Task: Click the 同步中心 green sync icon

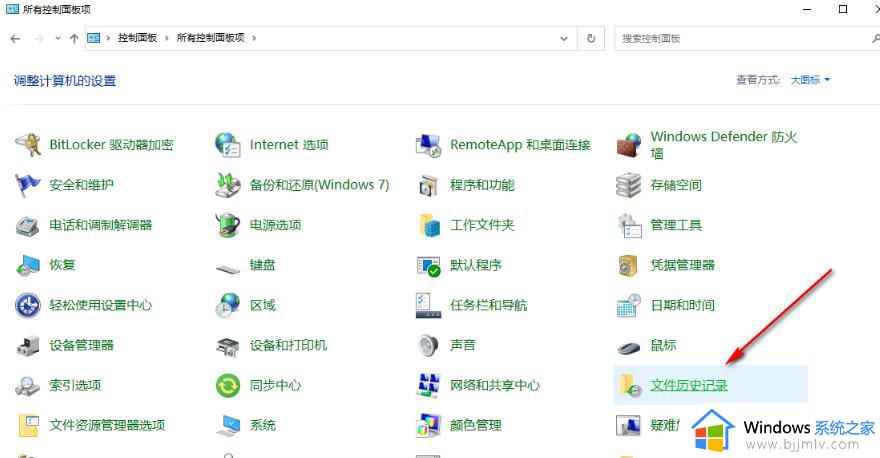Action: (228, 386)
